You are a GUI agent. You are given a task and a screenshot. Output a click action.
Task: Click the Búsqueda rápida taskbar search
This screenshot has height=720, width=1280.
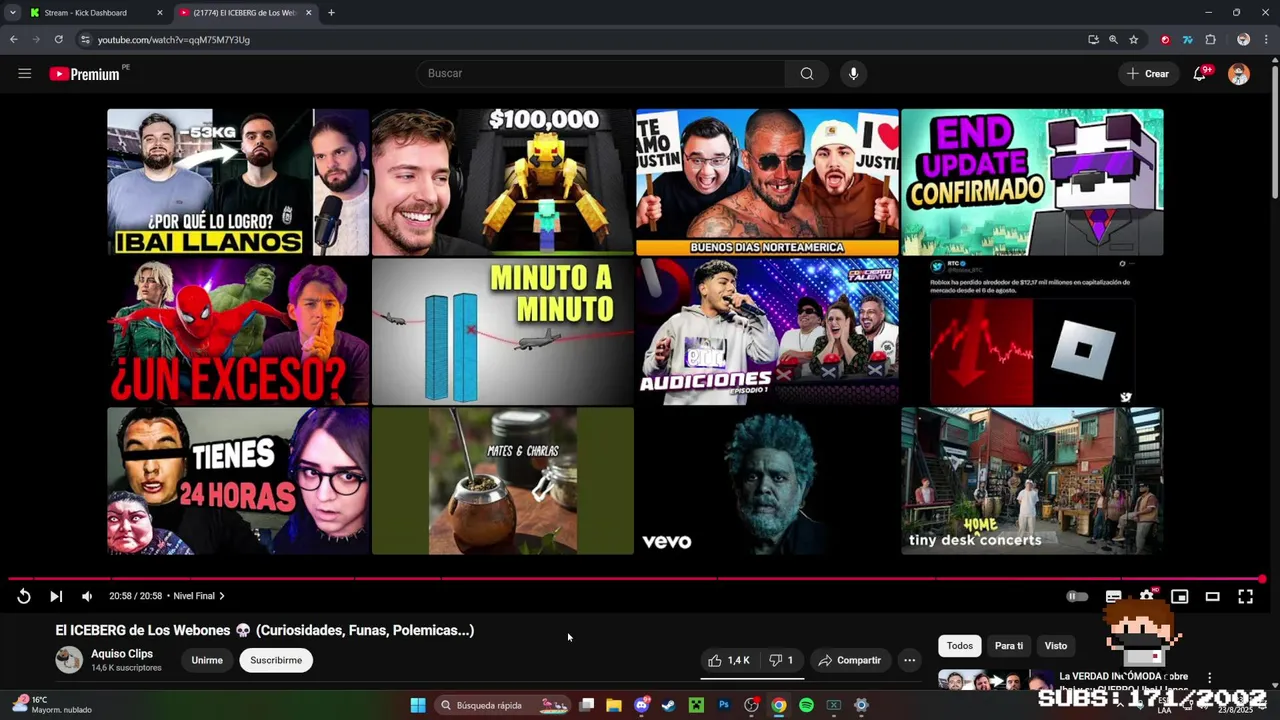pos(505,705)
